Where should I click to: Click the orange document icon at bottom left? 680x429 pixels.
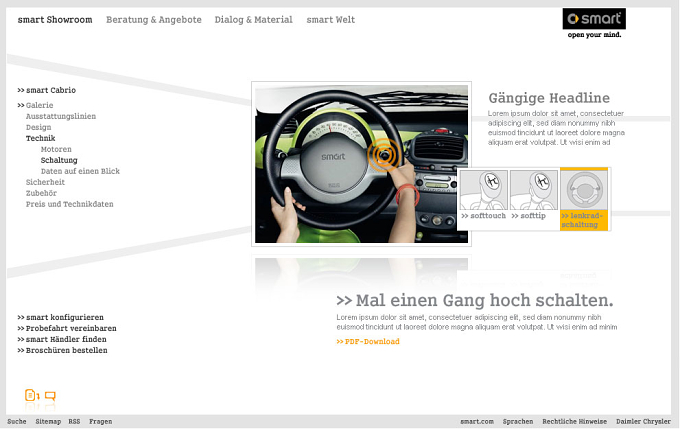pos(31,395)
